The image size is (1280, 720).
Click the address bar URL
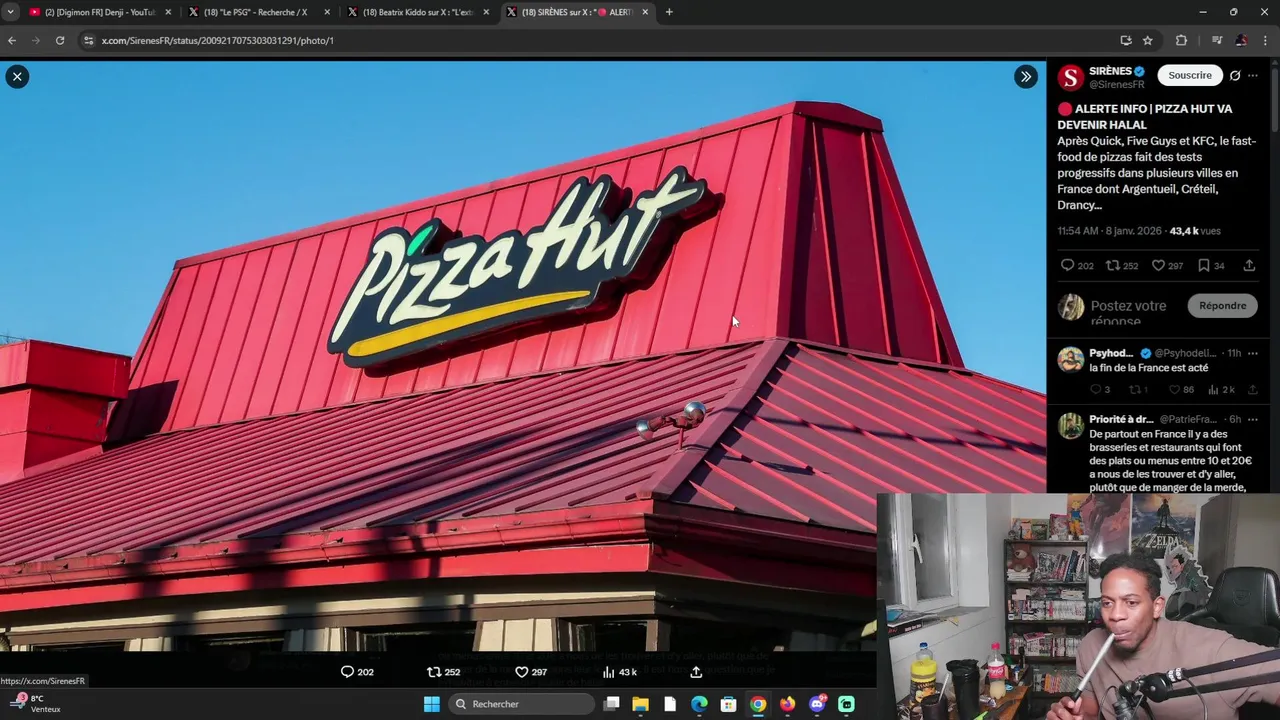point(217,41)
